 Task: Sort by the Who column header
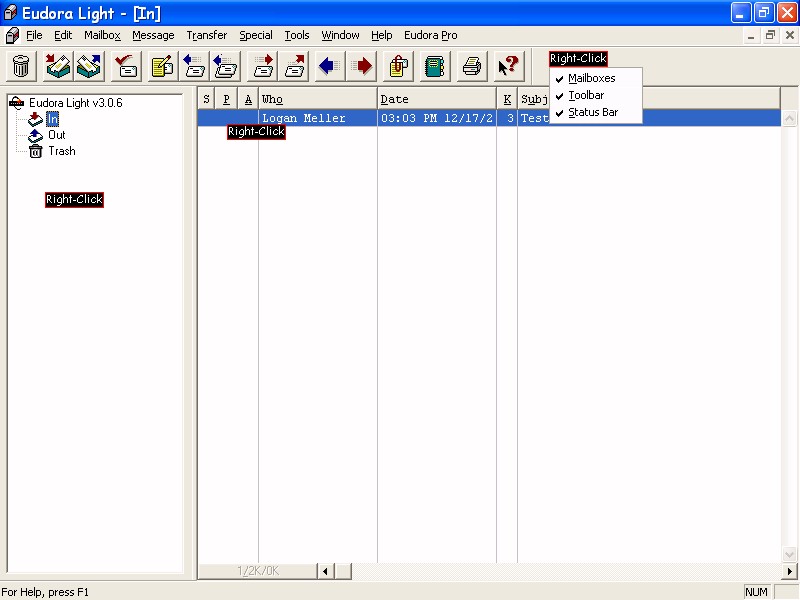318,98
